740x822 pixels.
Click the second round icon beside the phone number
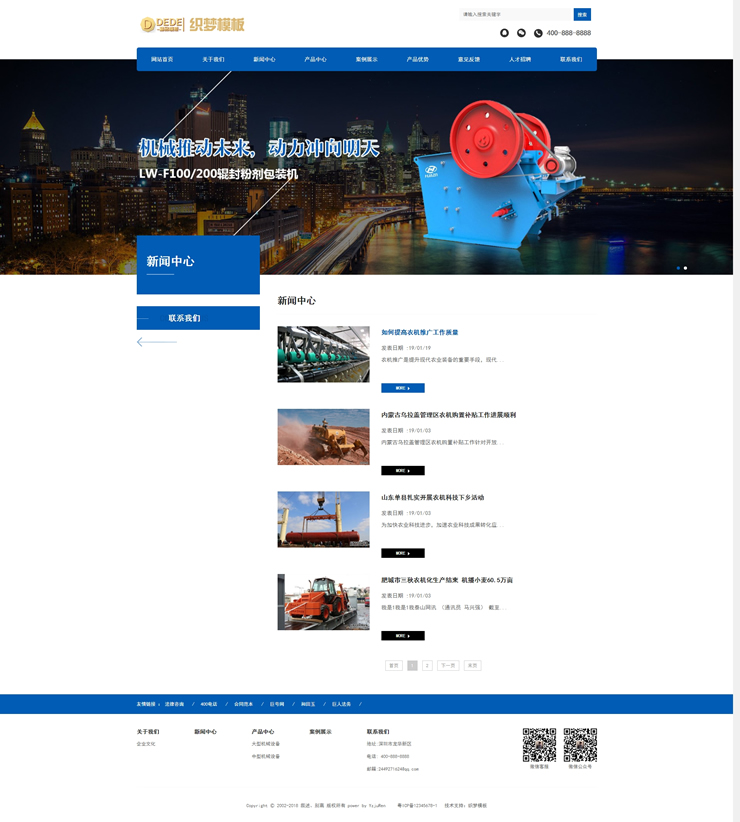click(521, 33)
